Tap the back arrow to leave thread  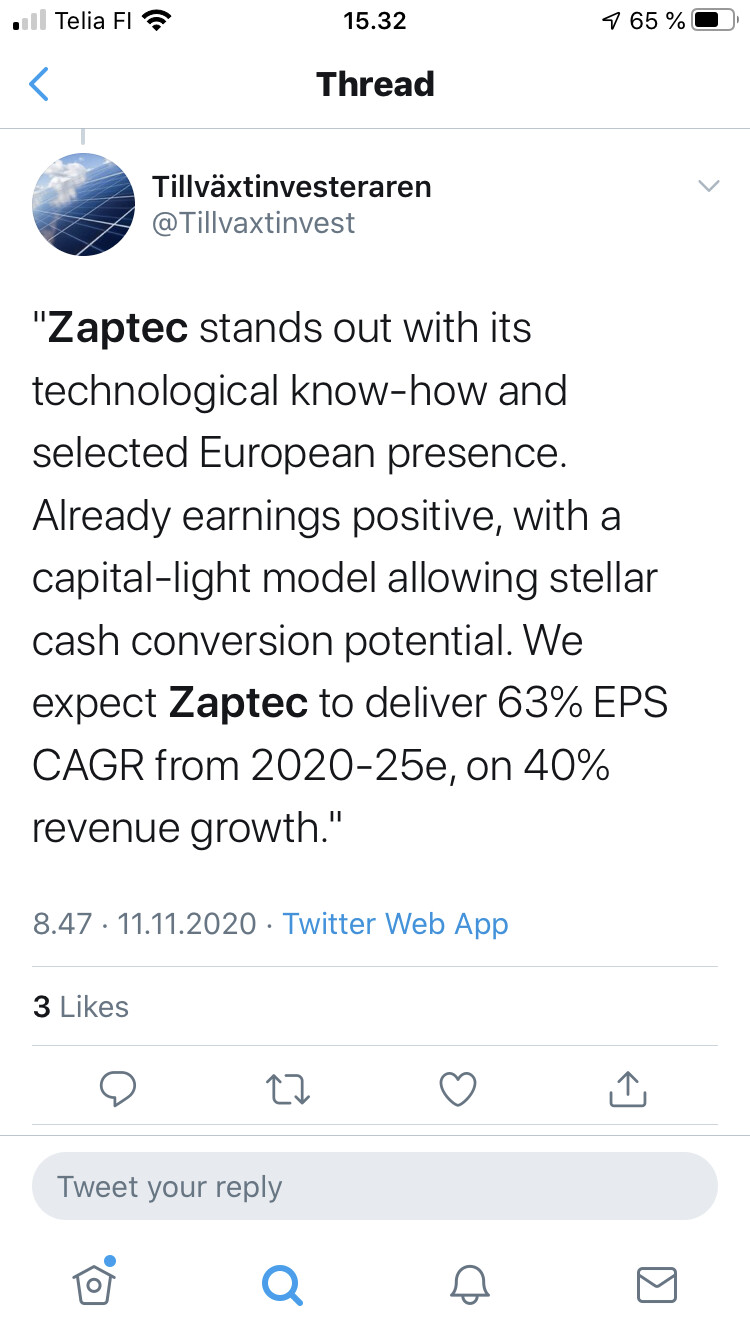click(39, 84)
